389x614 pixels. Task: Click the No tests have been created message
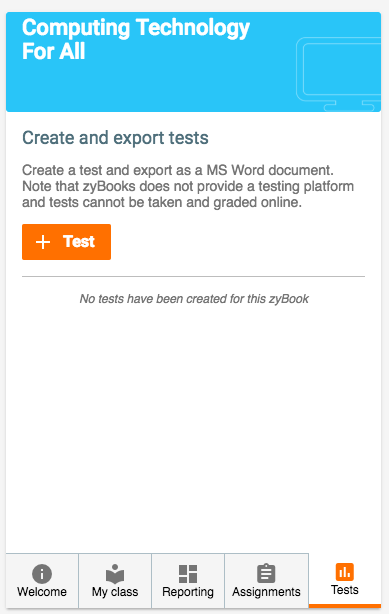[x=194, y=299]
